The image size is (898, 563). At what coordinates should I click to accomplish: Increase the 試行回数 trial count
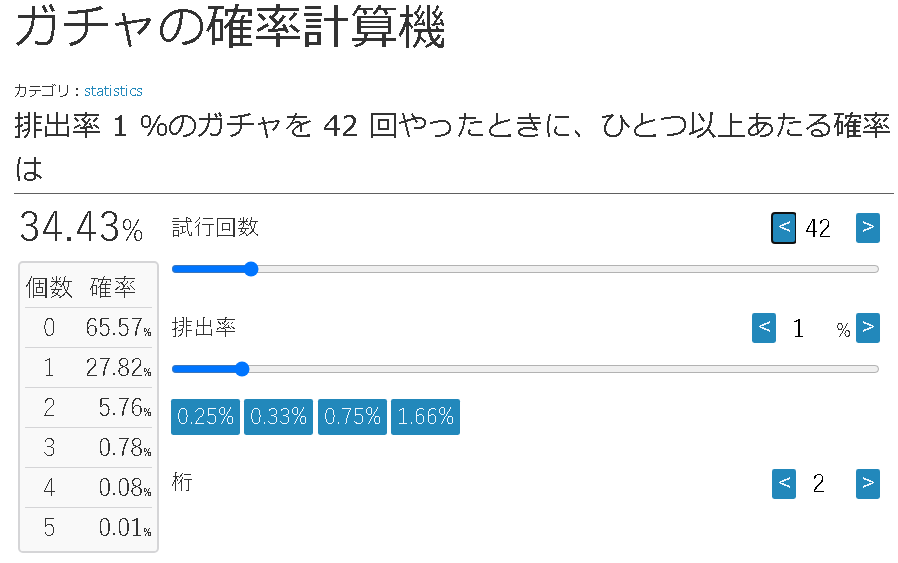coord(867,228)
